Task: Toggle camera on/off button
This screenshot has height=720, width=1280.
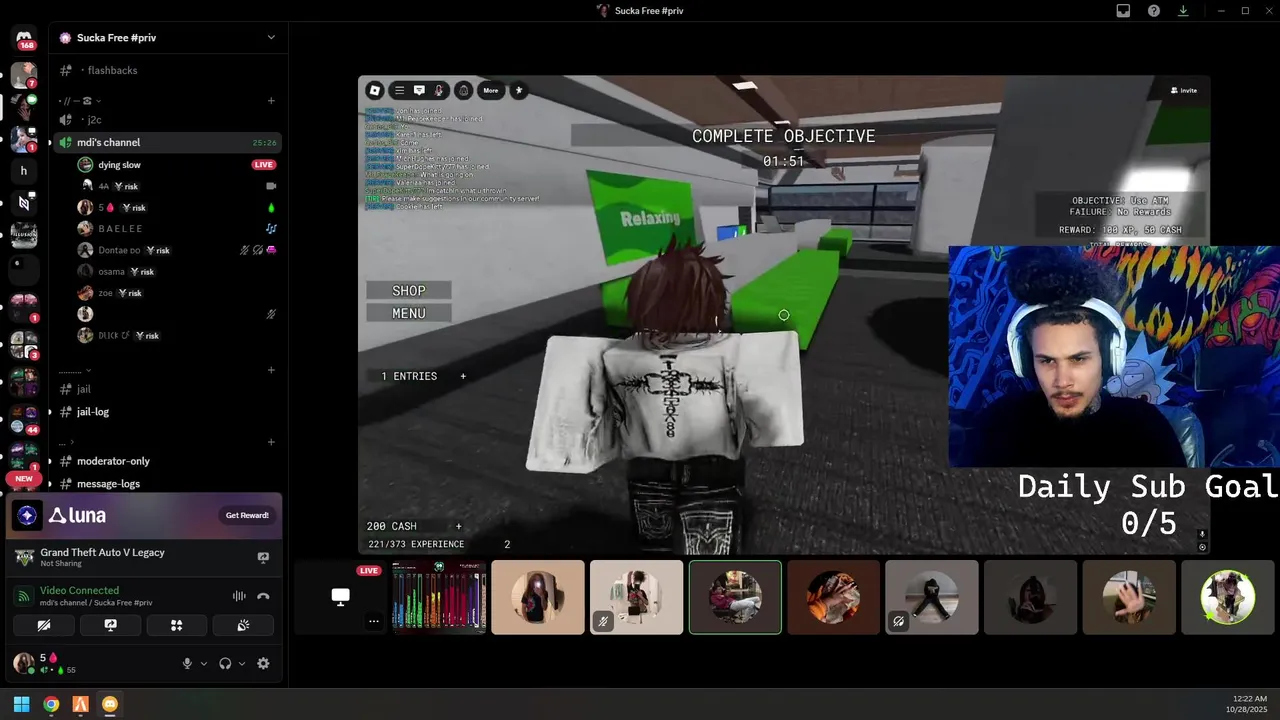Action: 43,625
